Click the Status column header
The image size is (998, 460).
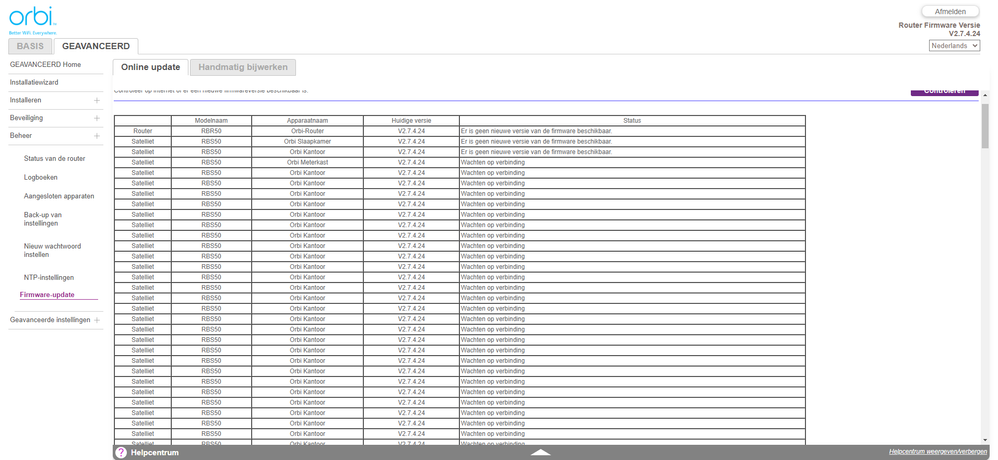(632, 120)
